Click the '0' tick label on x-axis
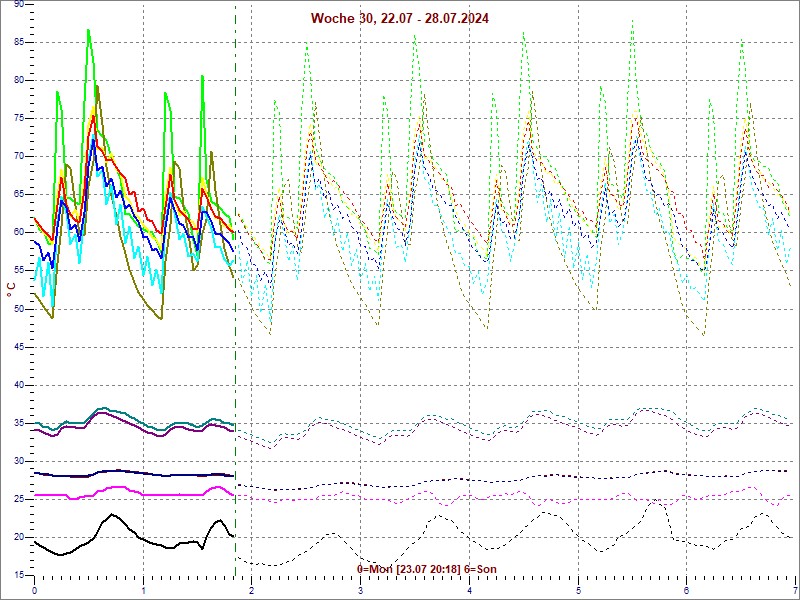The height and width of the screenshot is (600, 800). coord(35,590)
